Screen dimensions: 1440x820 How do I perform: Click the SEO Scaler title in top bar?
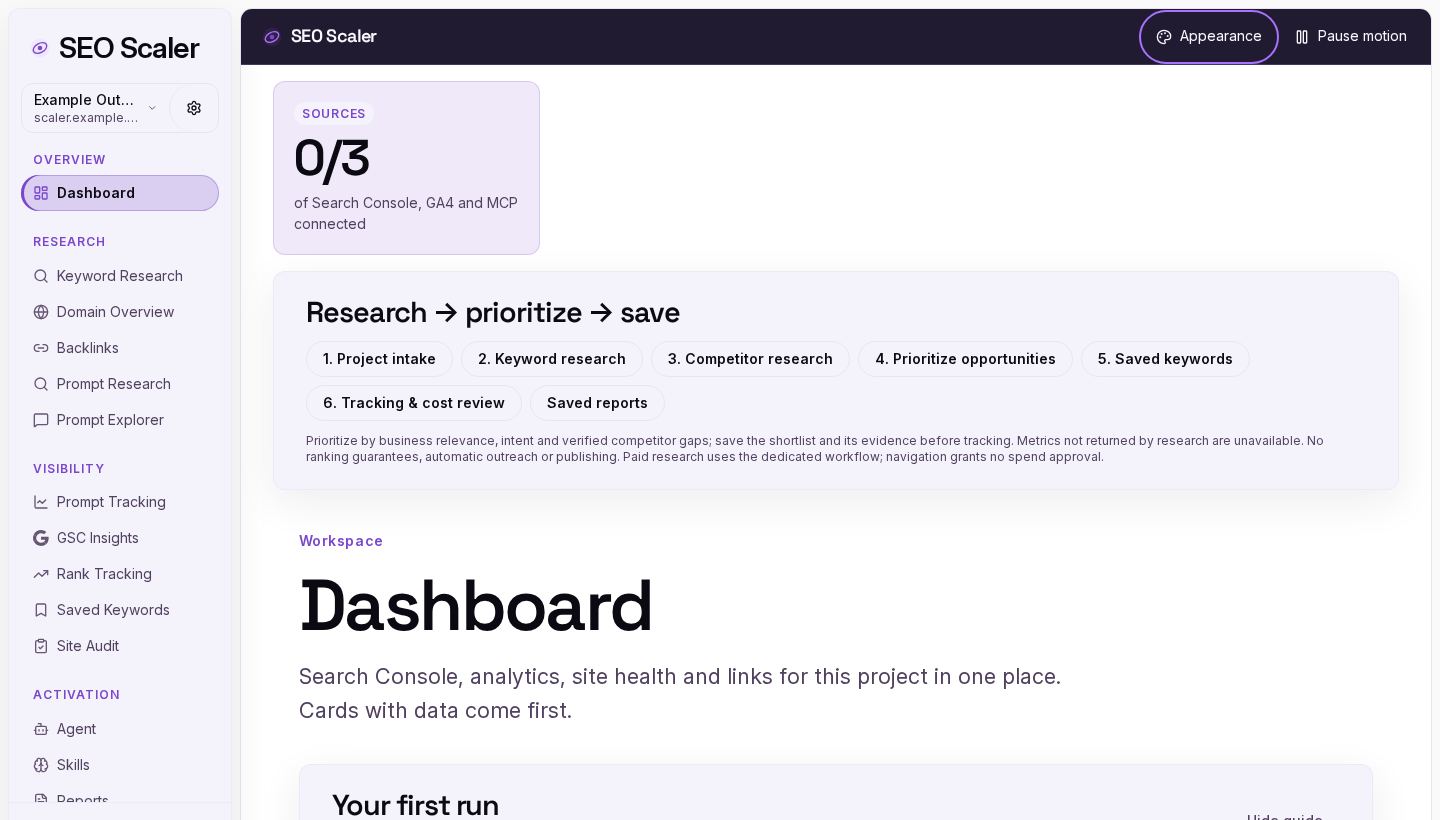pos(334,37)
